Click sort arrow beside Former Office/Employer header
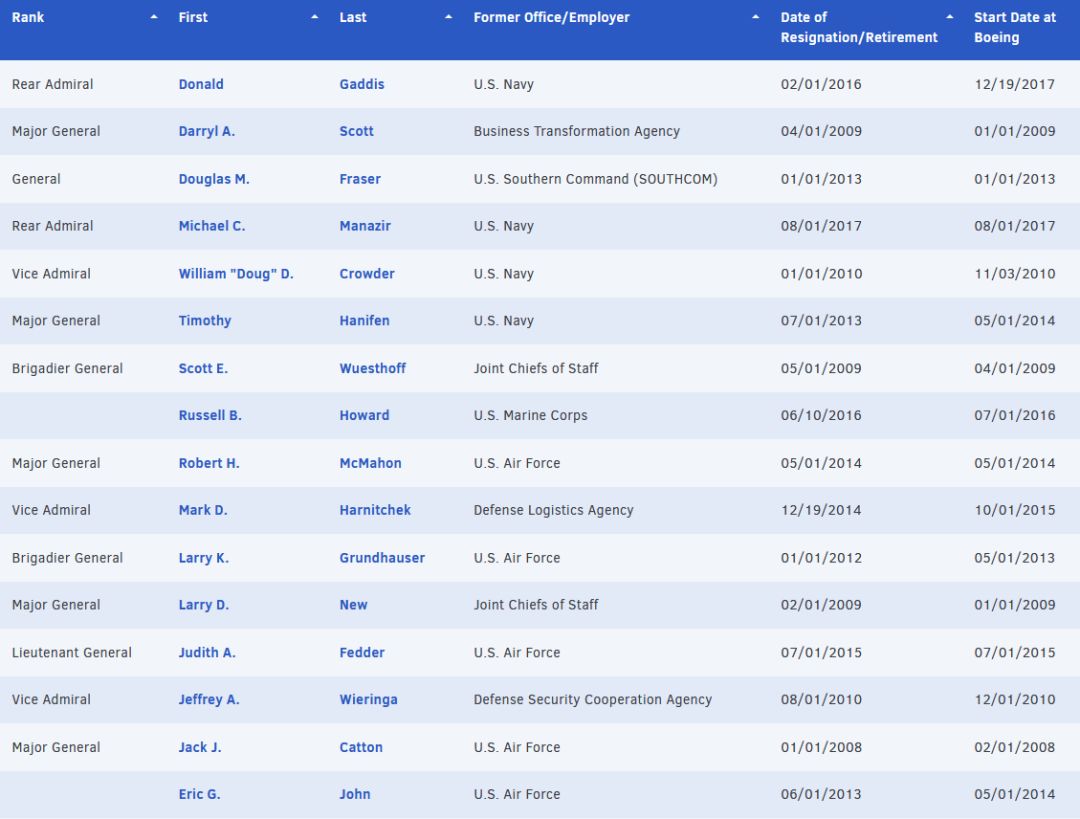This screenshot has width=1080, height=819. pos(755,18)
